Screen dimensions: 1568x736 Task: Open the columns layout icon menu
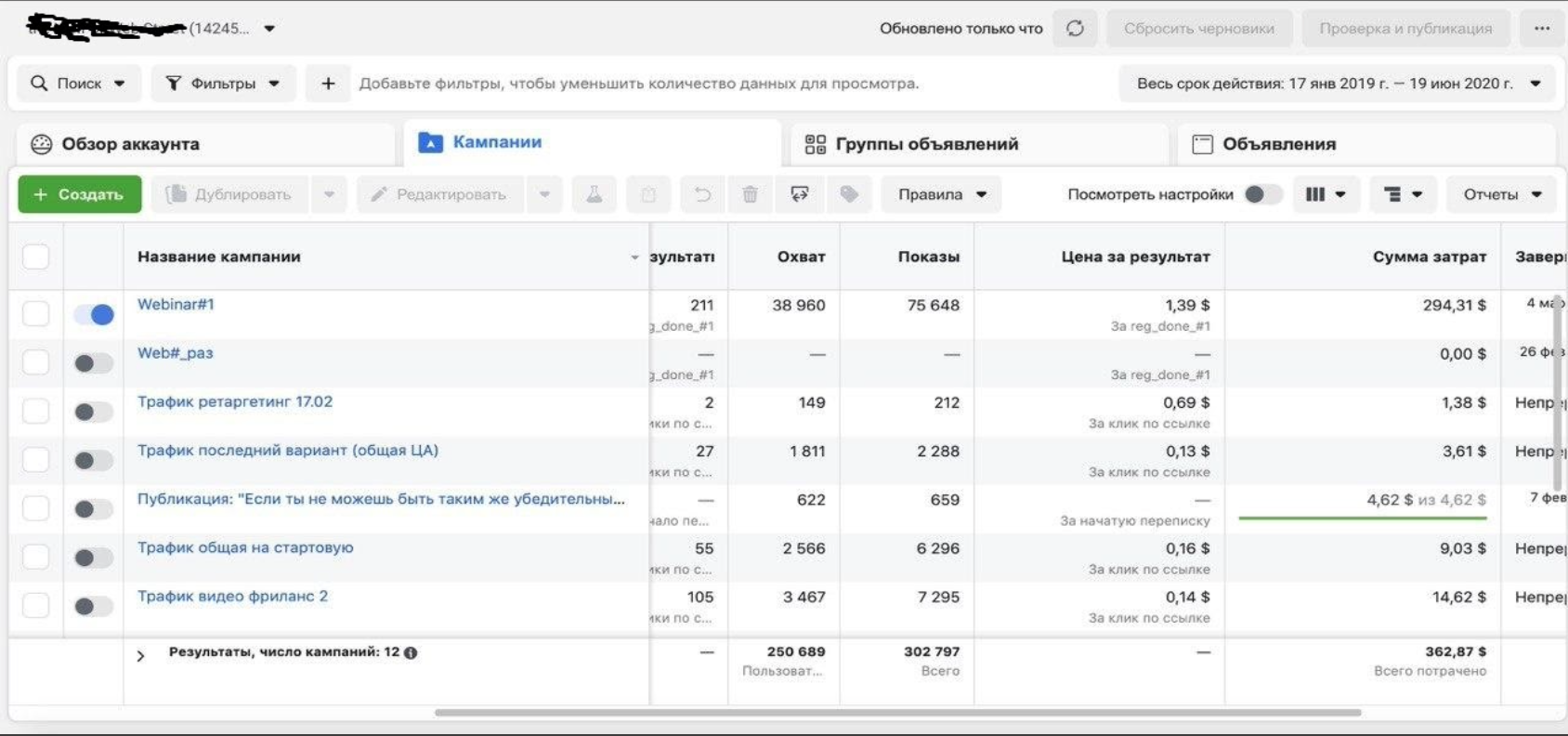pyautogui.click(x=1326, y=194)
